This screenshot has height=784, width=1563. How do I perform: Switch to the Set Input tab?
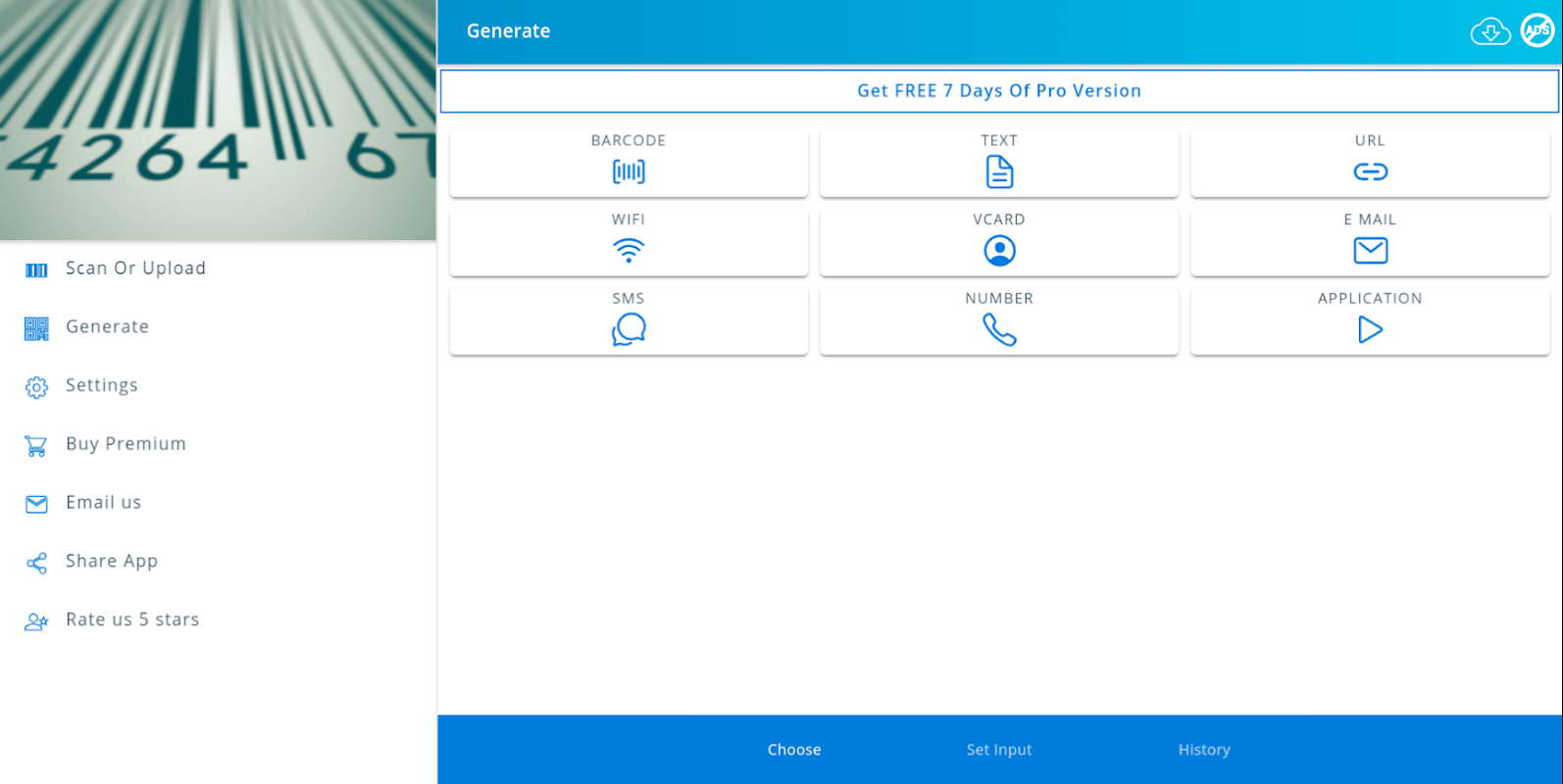999,750
